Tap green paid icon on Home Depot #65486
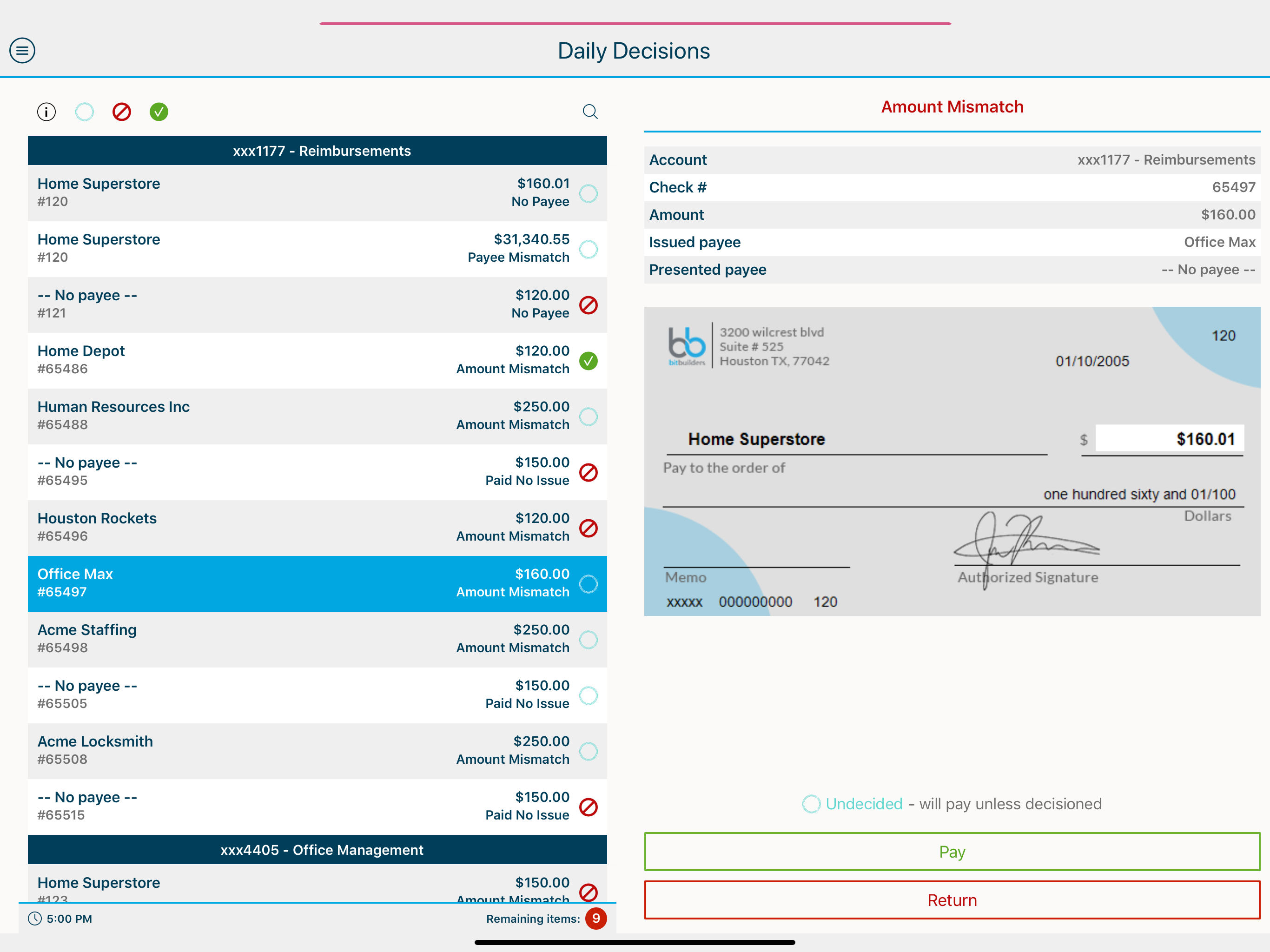 (x=589, y=361)
